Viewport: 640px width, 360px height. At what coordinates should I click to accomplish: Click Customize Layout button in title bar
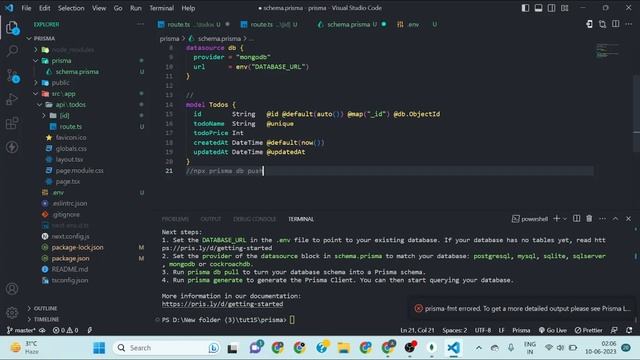(564, 8)
